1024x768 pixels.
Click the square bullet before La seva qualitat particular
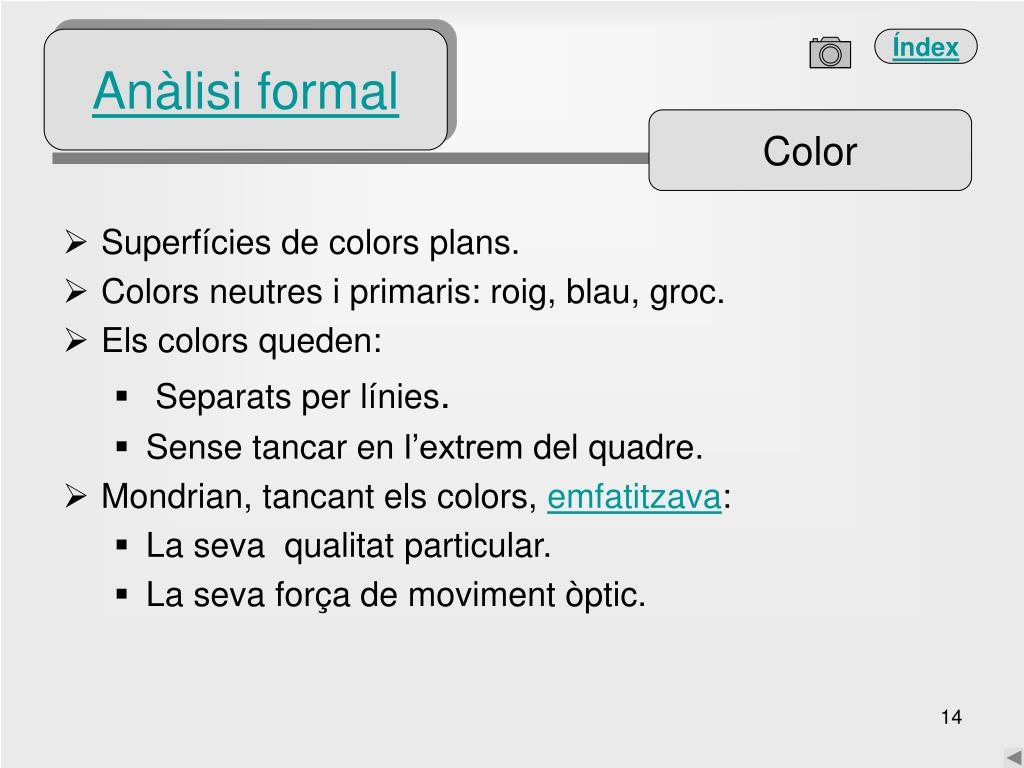click(121, 545)
